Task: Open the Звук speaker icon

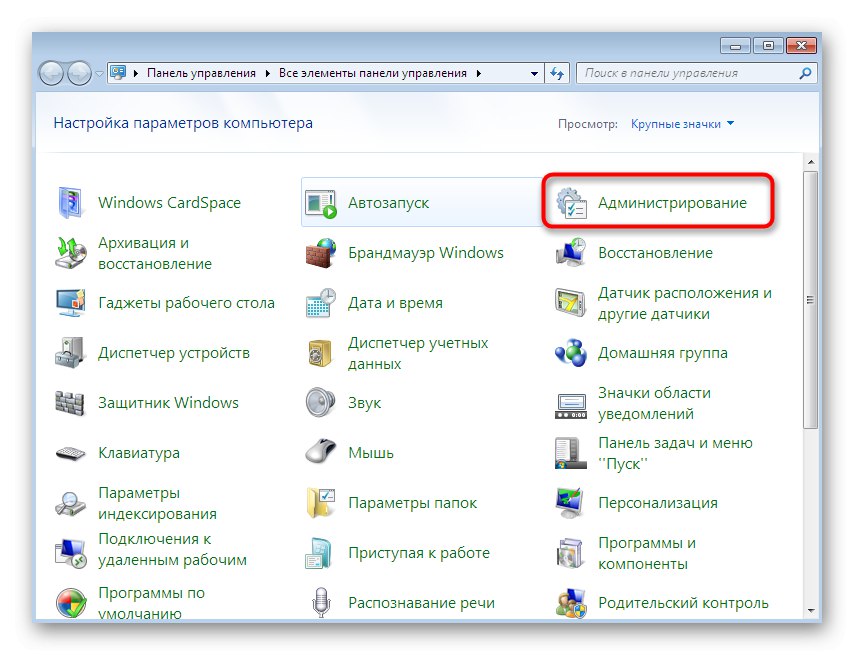Action: (320, 402)
